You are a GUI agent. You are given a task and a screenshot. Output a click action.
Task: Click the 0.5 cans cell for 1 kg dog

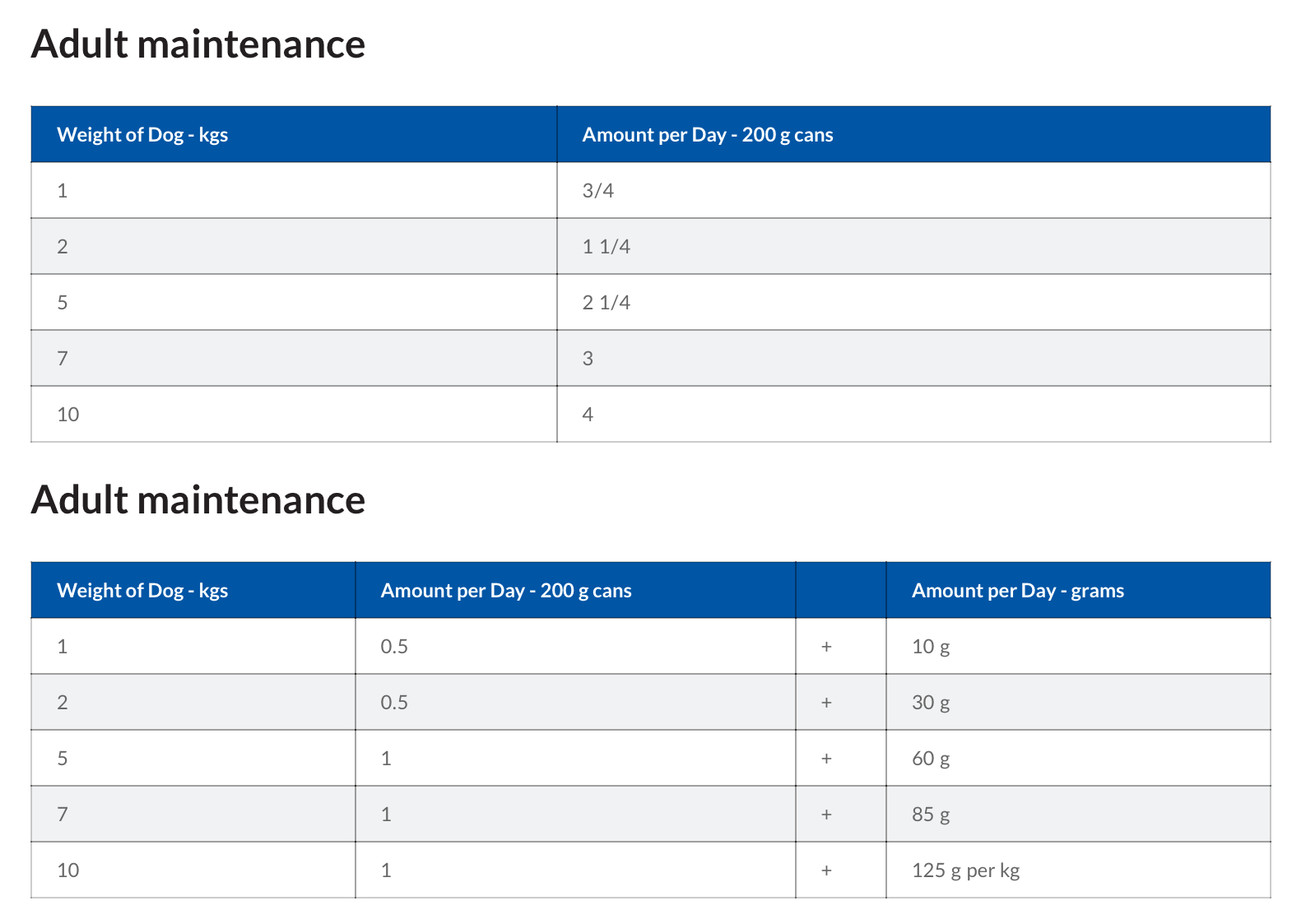tap(575, 646)
